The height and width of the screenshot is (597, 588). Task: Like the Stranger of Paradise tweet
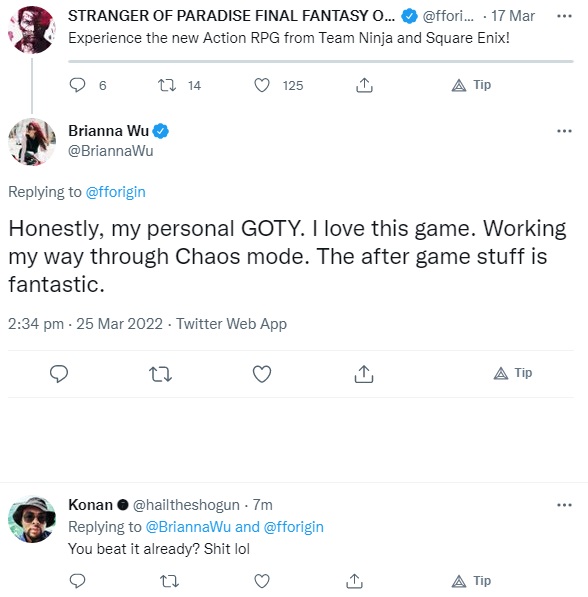click(x=262, y=85)
